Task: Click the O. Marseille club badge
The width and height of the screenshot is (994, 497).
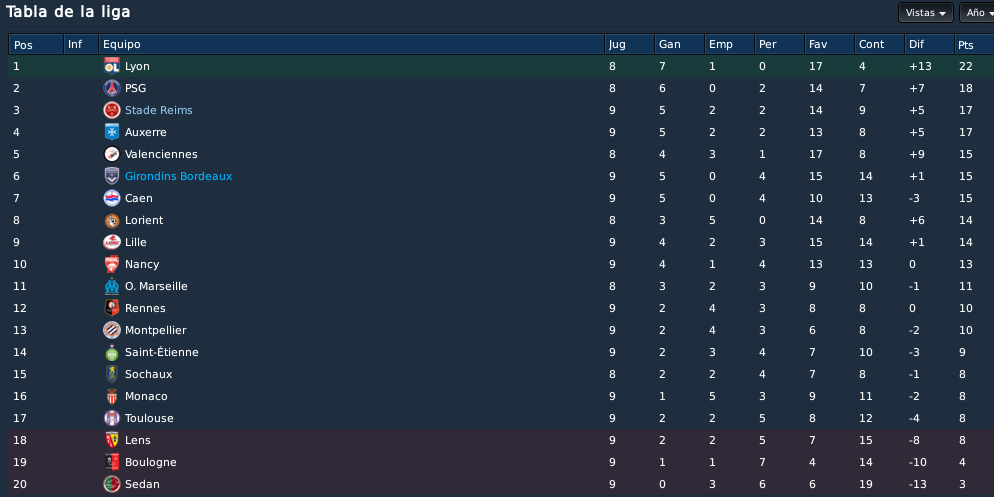Action: tap(112, 286)
